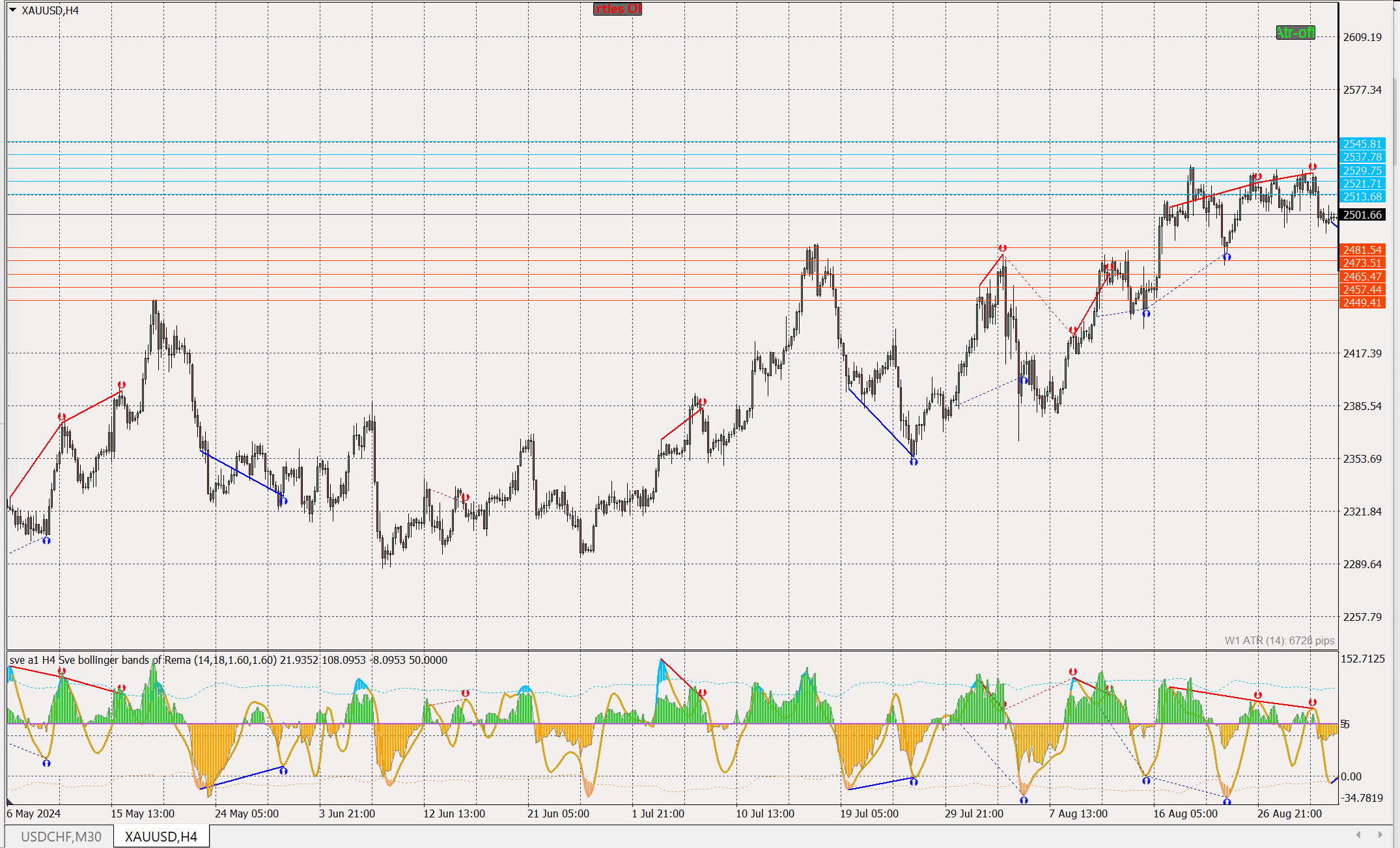The image size is (1400, 848).
Task: Click the orange 2481.54 price level tag
Action: 1362,250
